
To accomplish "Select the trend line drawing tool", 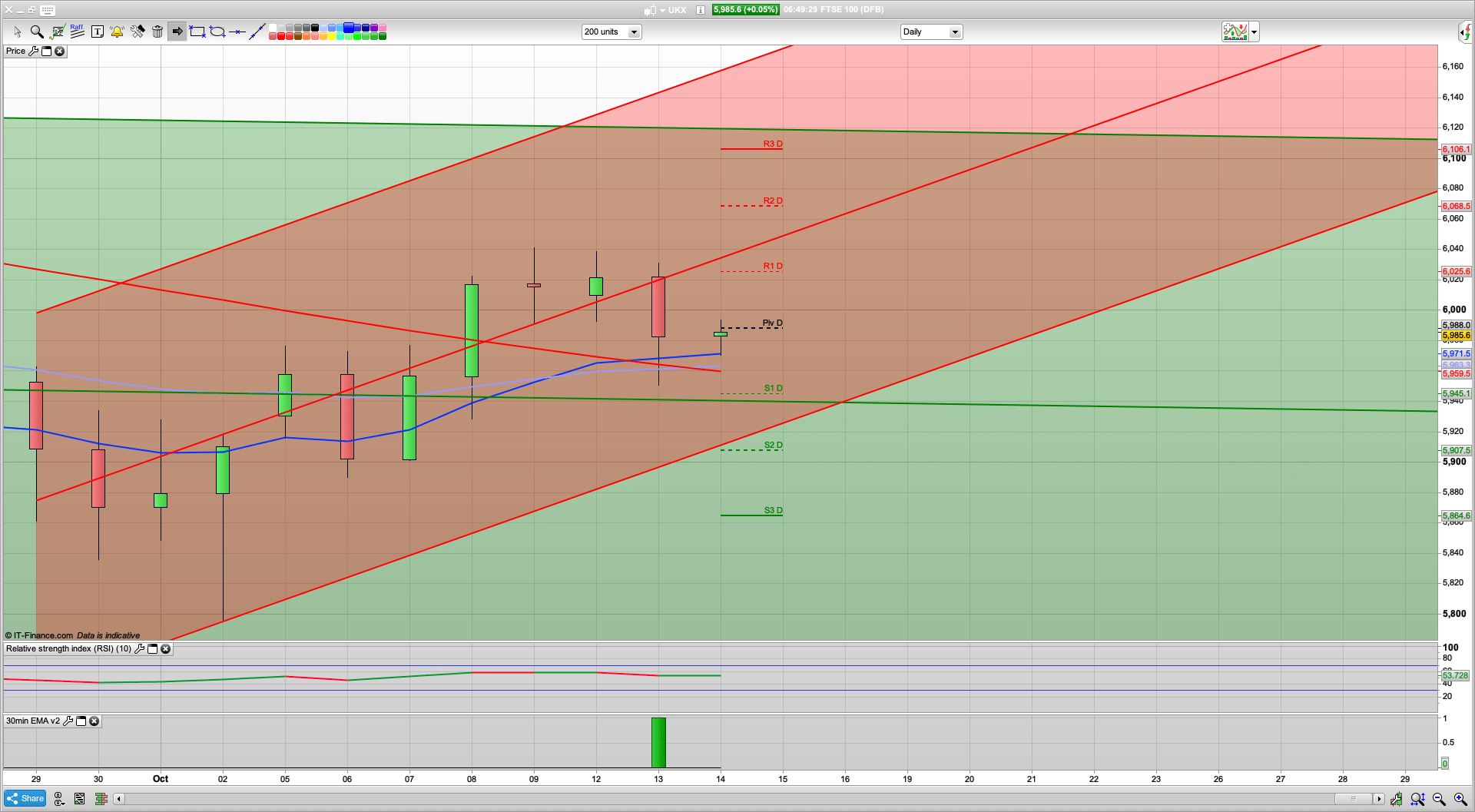I will point(257,31).
